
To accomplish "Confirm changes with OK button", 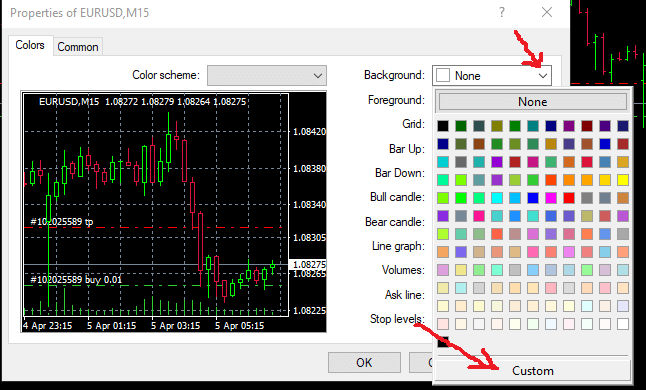I will (x=364, y=362).
